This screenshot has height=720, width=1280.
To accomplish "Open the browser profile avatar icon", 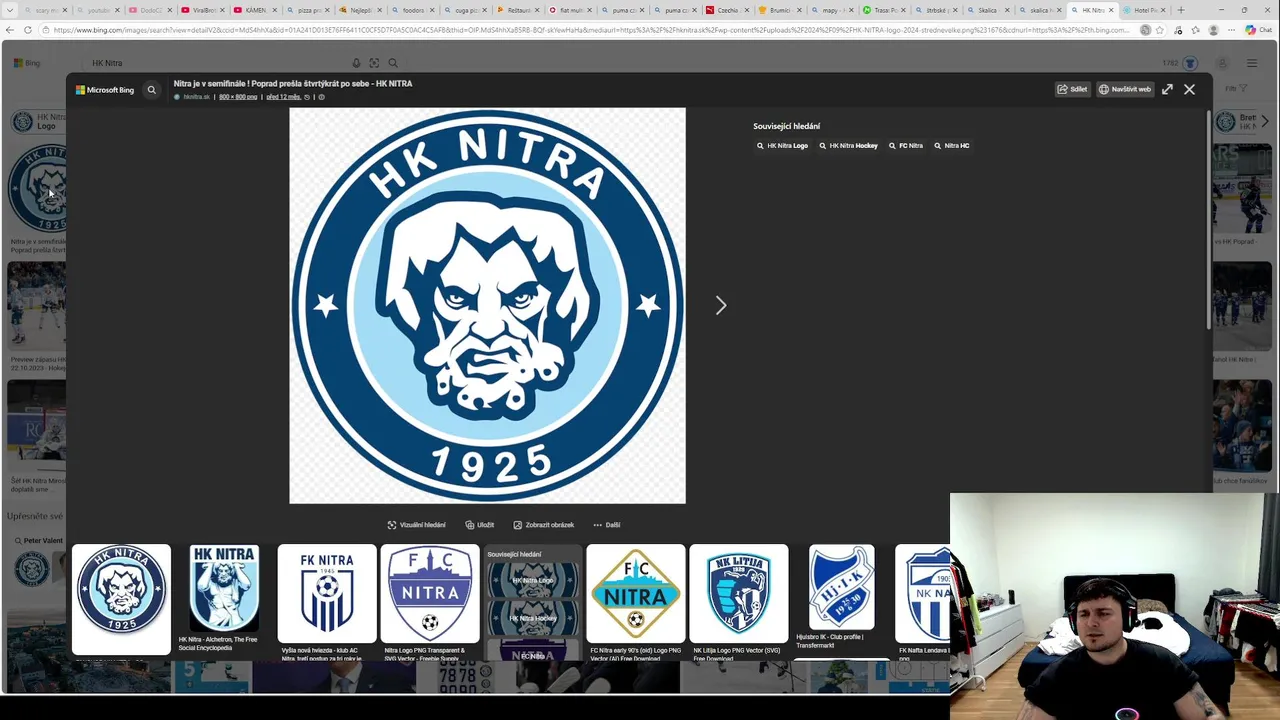I will (x=1214, y=30).
